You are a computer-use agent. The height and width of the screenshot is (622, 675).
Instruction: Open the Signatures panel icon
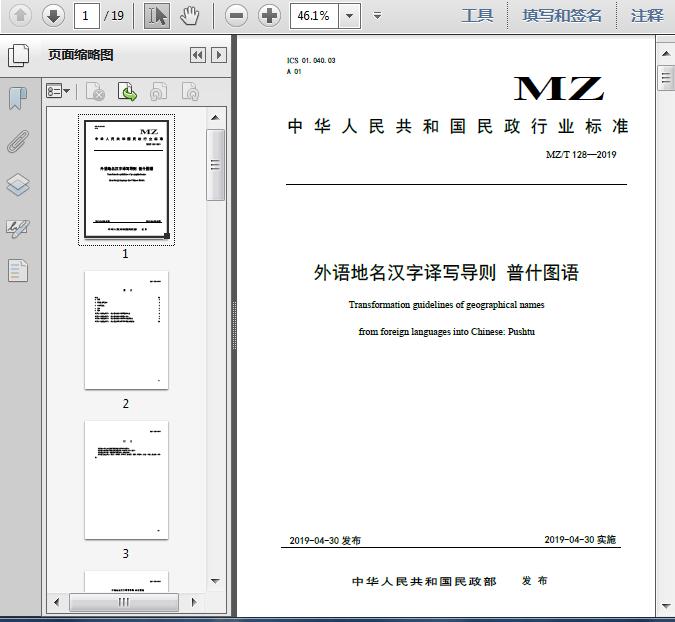18,228
